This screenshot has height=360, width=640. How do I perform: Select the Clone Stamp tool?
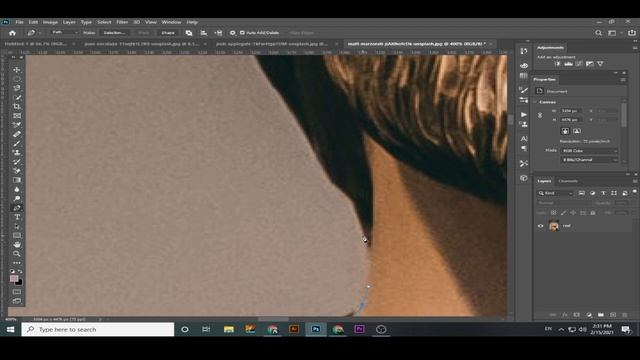pos(17,153)
